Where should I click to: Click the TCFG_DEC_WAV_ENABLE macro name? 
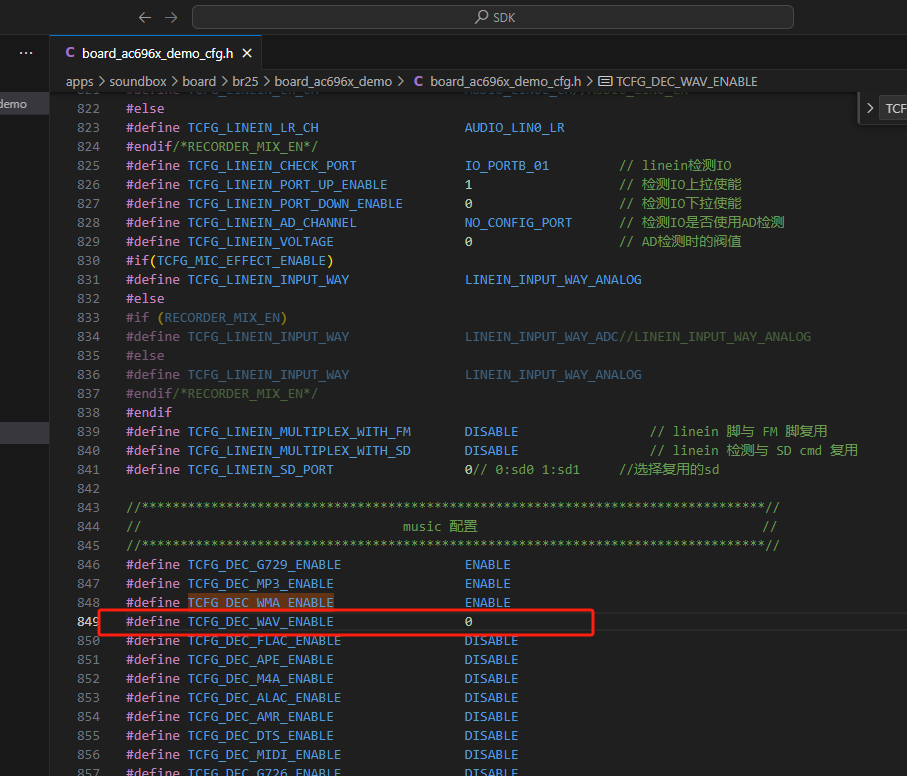tap(260, 622)
